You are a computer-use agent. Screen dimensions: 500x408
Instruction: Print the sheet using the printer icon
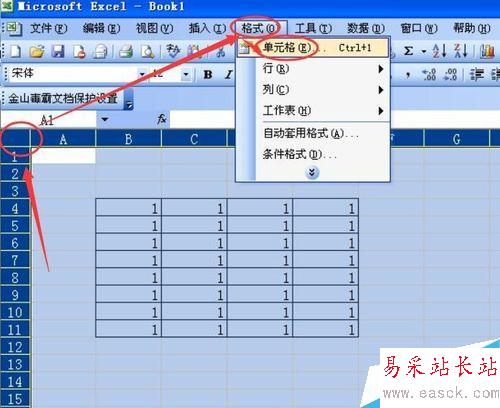pyautogui.click(x=126, y=51)
